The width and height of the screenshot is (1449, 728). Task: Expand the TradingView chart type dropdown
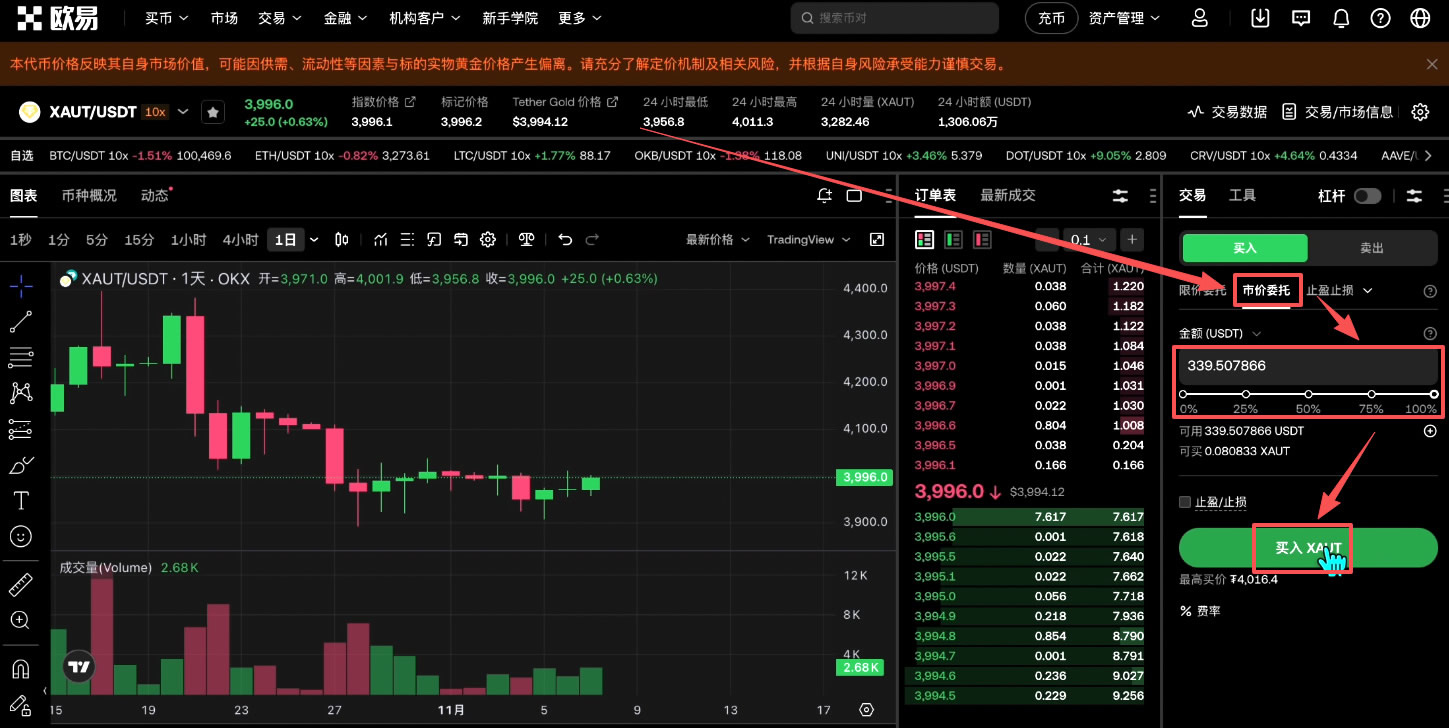coord(846,240)
